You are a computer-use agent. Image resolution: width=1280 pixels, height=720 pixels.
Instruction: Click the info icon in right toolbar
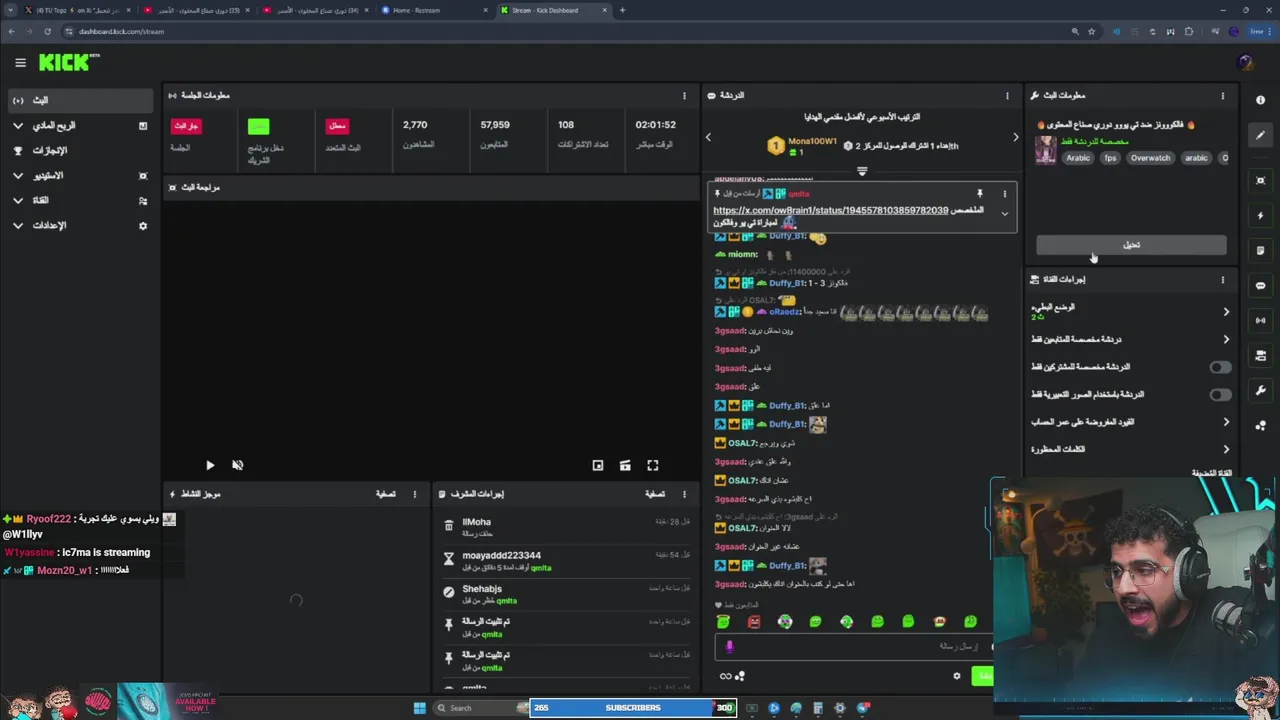(1260, 100)
